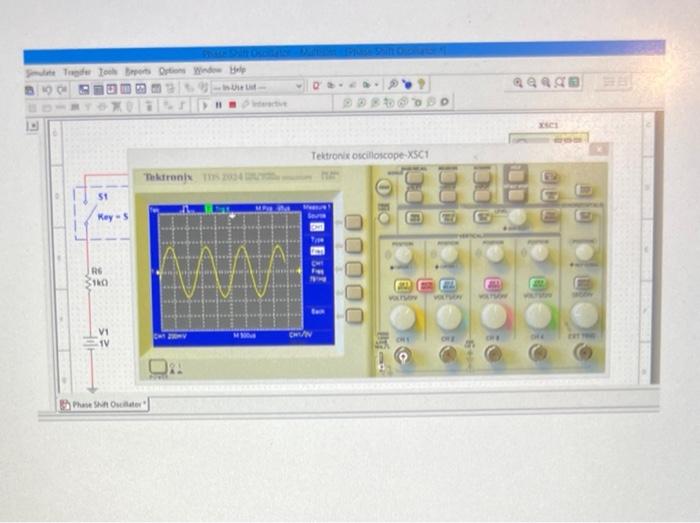The height and width of the screenshot is (523, 700).
Task: Click the CH1 vertical position knob
Action: [403, 255]
